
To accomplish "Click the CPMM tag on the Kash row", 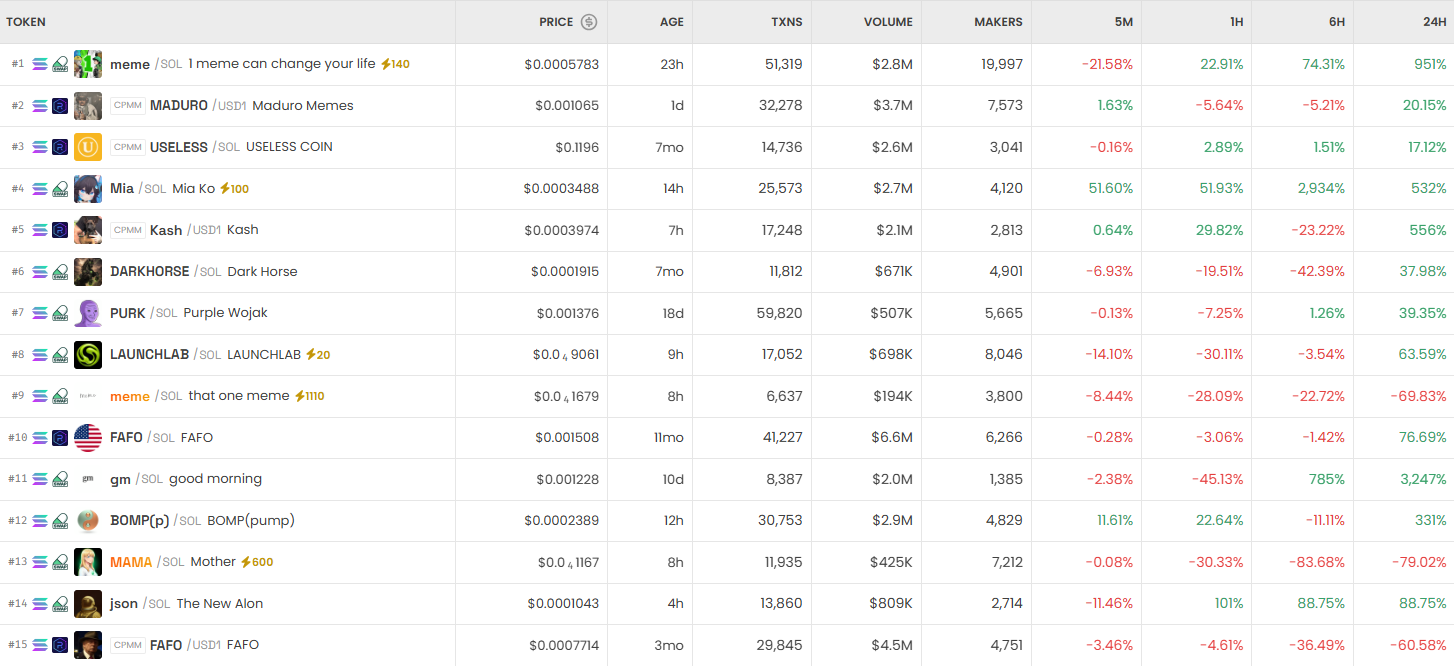I will 128,230.
